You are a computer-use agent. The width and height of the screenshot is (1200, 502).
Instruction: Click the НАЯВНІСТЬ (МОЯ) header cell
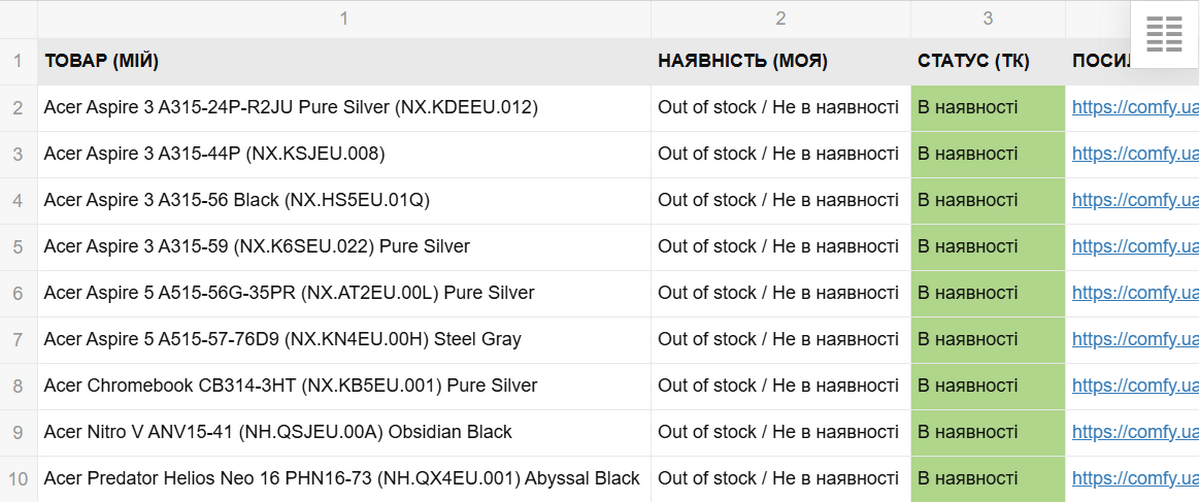780,62
